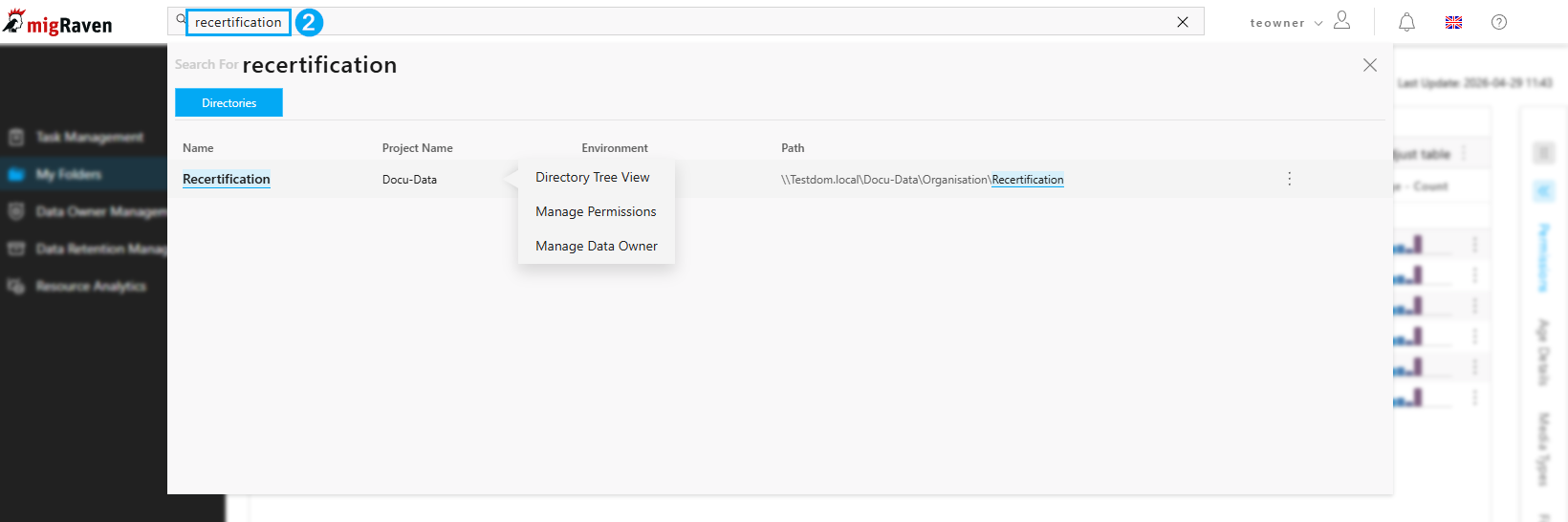Open the user profile icon
Viewport: 1568px width, 522px height.
pos(1341,20)
